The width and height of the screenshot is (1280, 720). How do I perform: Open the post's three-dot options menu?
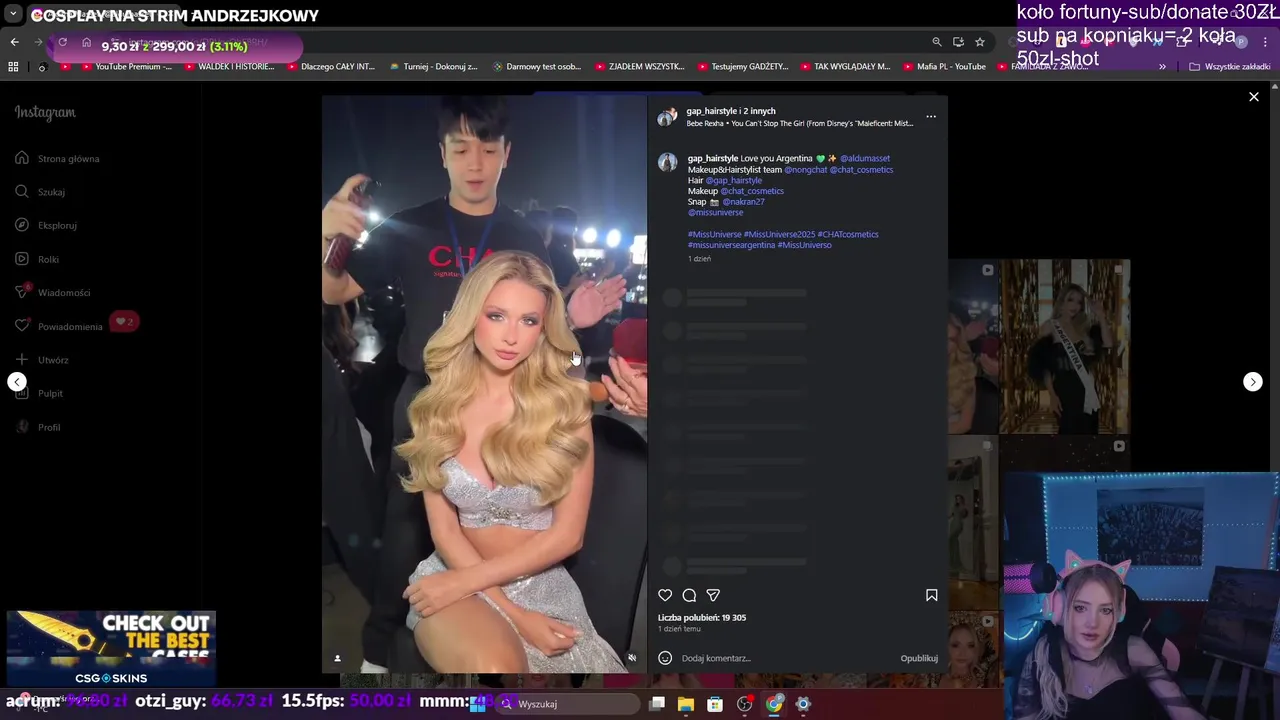(931, 116)
